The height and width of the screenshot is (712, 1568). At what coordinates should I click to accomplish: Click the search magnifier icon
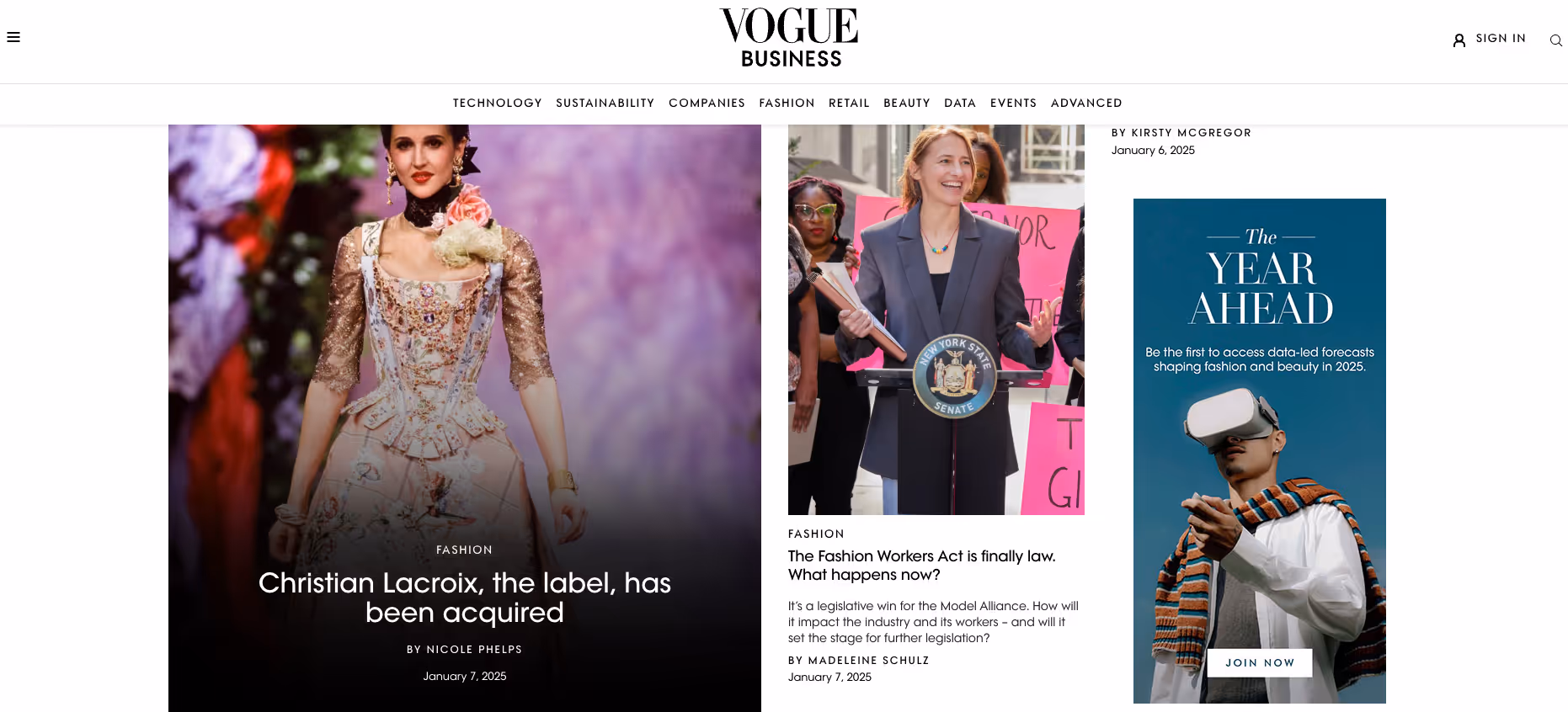pyautogui.click(x=1556, y=40)
